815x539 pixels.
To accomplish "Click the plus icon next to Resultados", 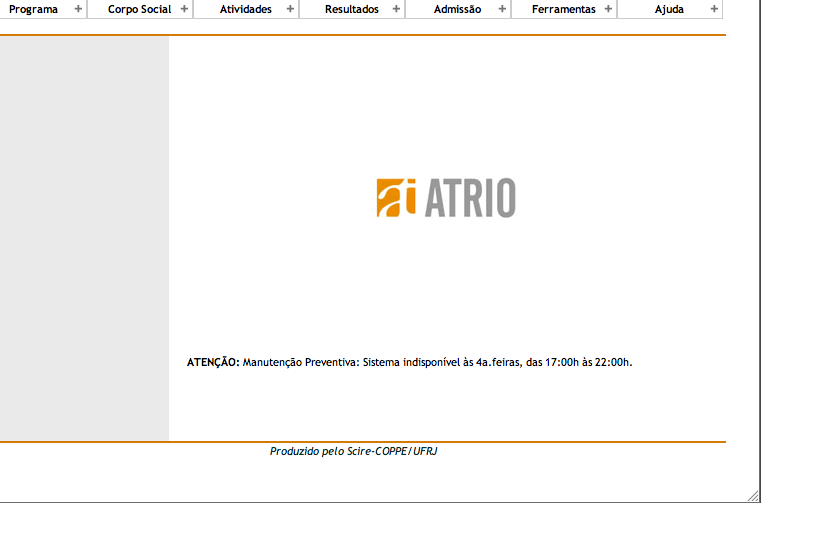I will point(396,9).
